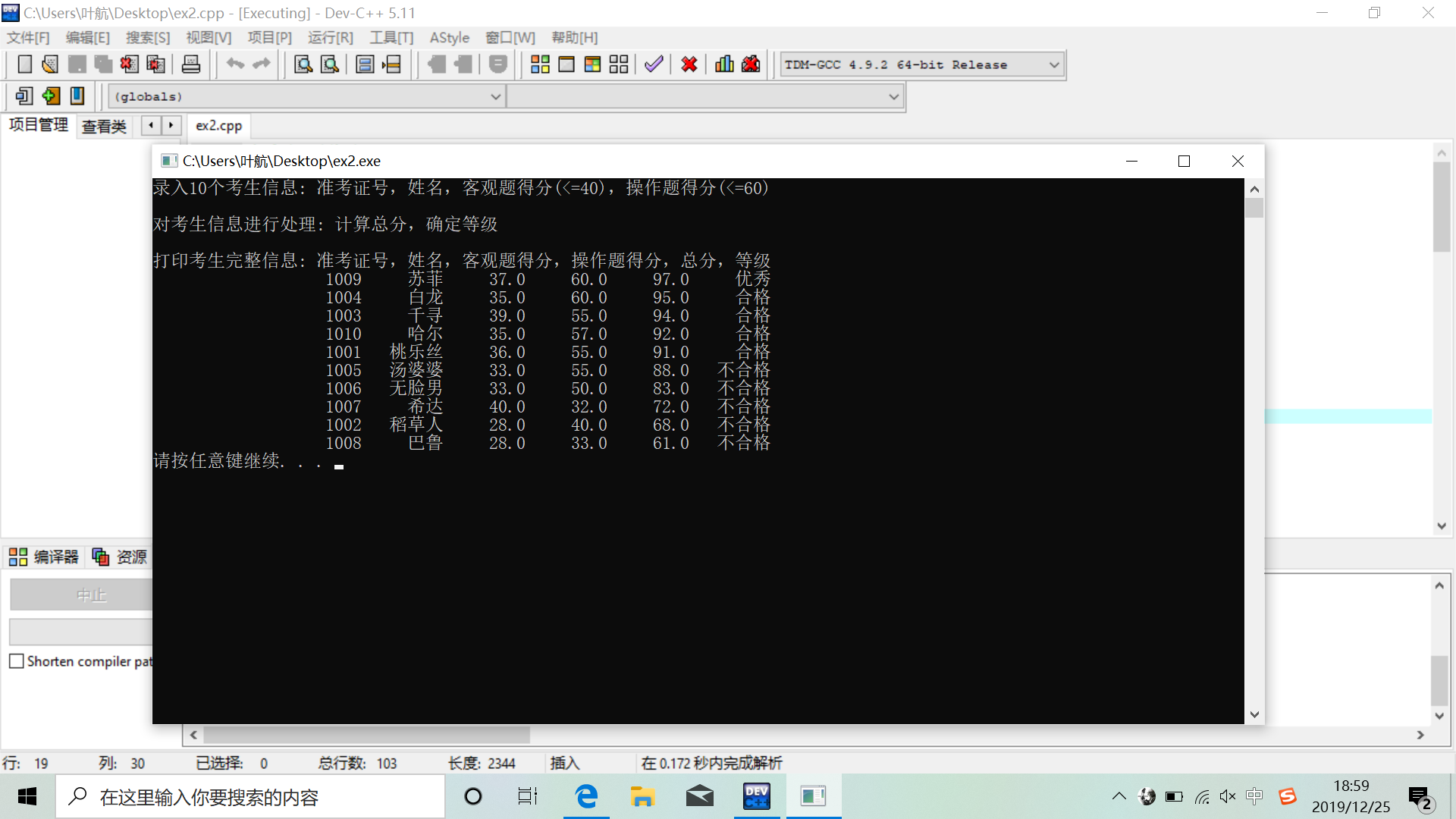The height and width of the screenshot is (819, 1456).
Task: Click the purple checkmark syntax check icon
Action: [654, 64]
